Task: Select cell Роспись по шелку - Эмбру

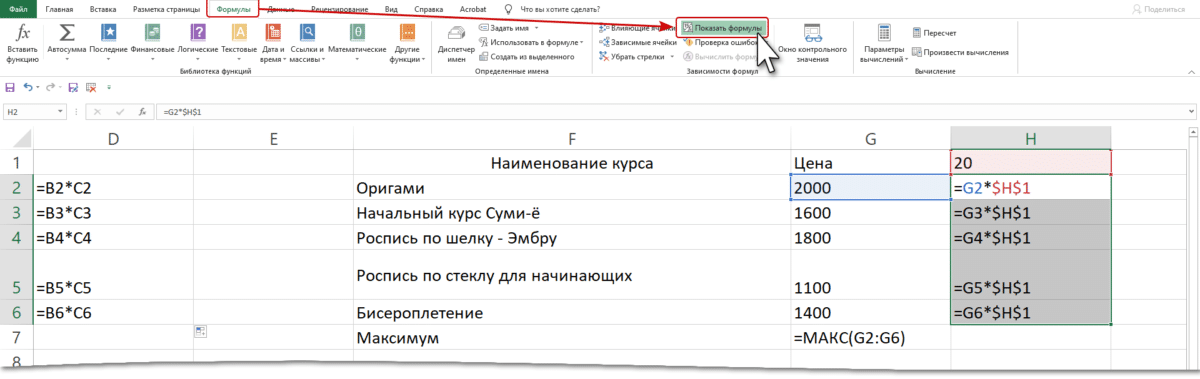Action: coord(571,238)
